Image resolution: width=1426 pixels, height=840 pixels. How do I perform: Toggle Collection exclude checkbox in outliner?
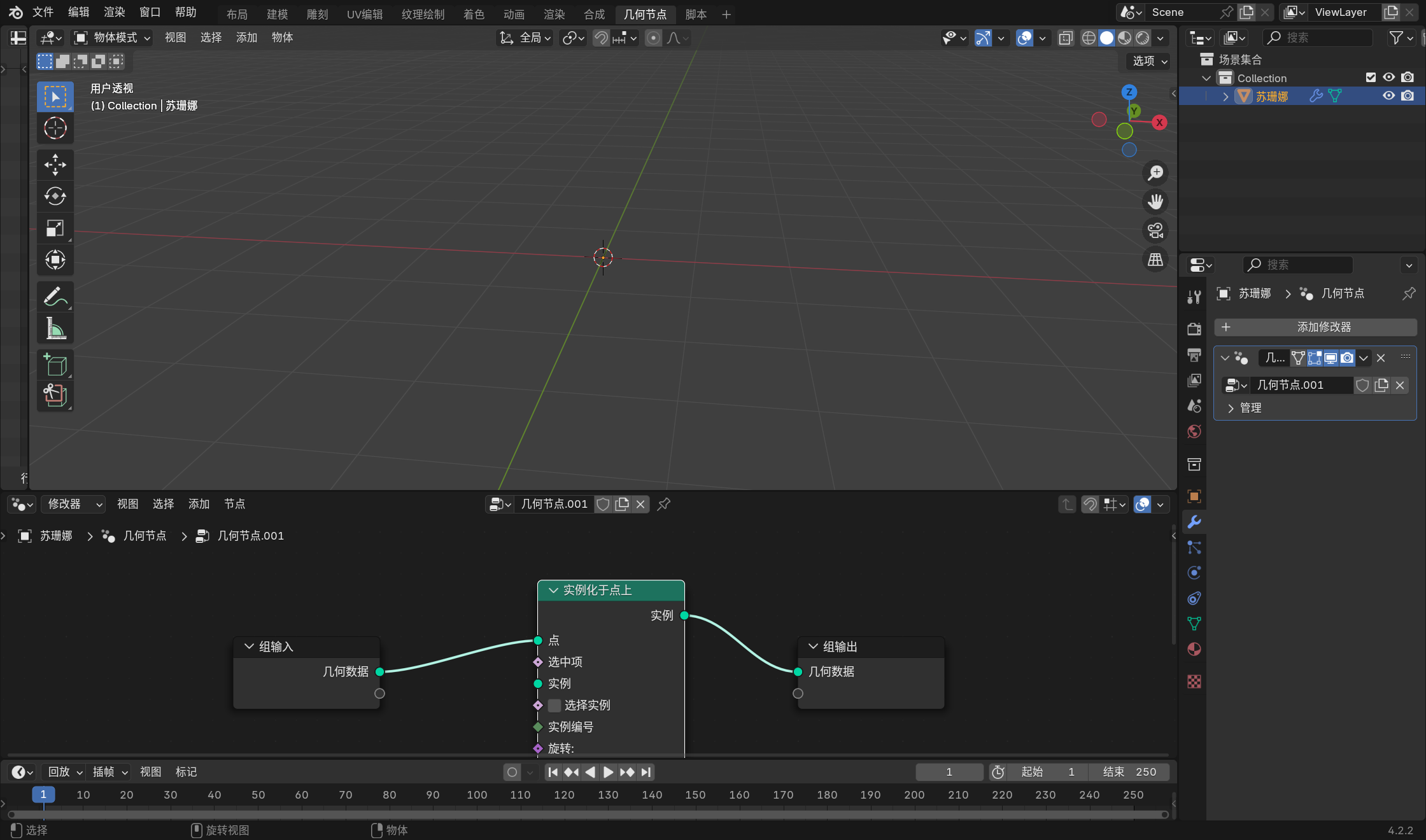coord(1371,78)
